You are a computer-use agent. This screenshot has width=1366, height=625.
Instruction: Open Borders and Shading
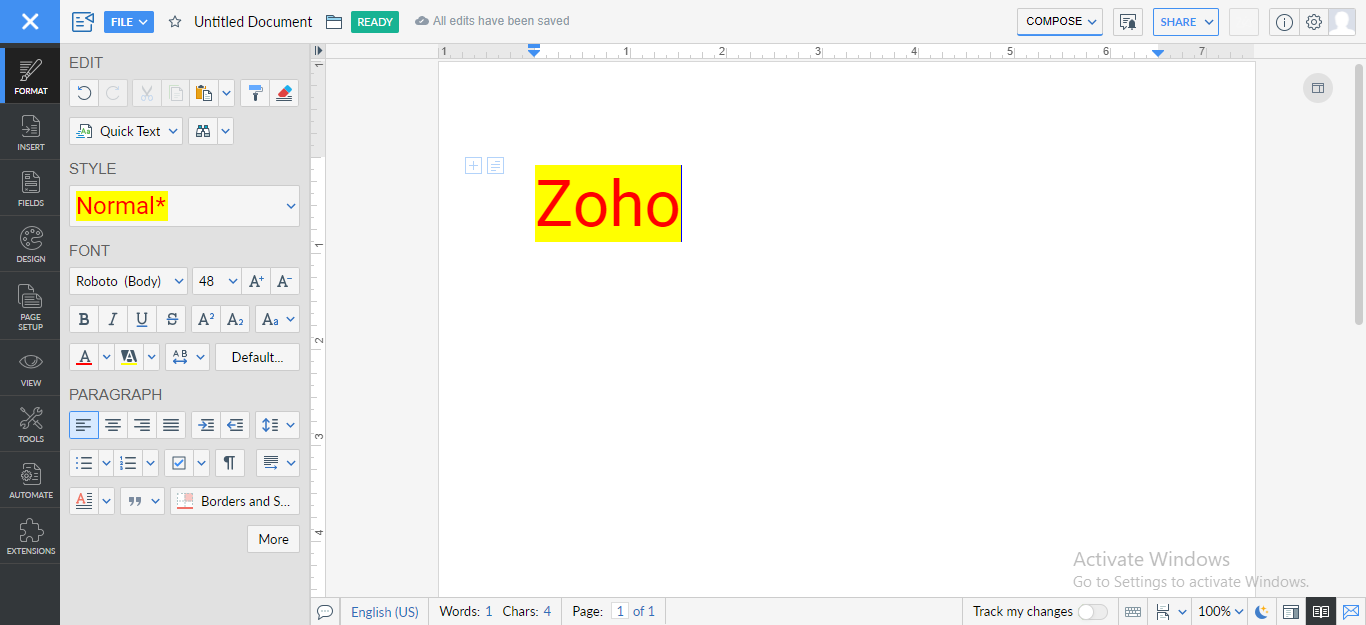tap(235, 500)
